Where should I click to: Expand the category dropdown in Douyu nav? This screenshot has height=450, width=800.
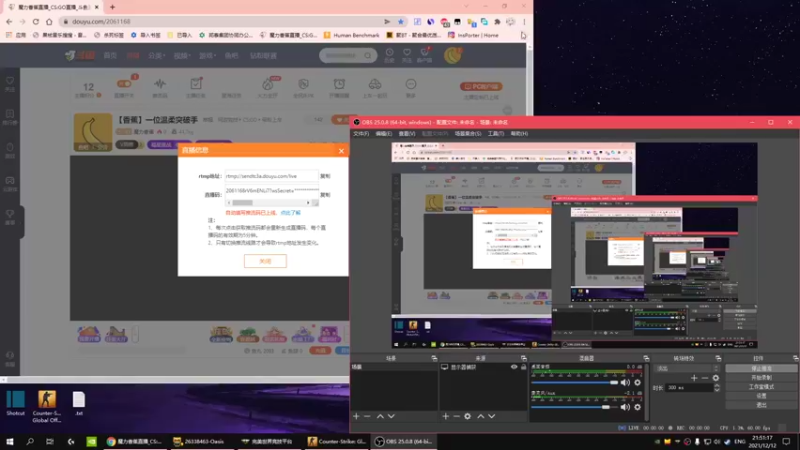tap(157, 55)
